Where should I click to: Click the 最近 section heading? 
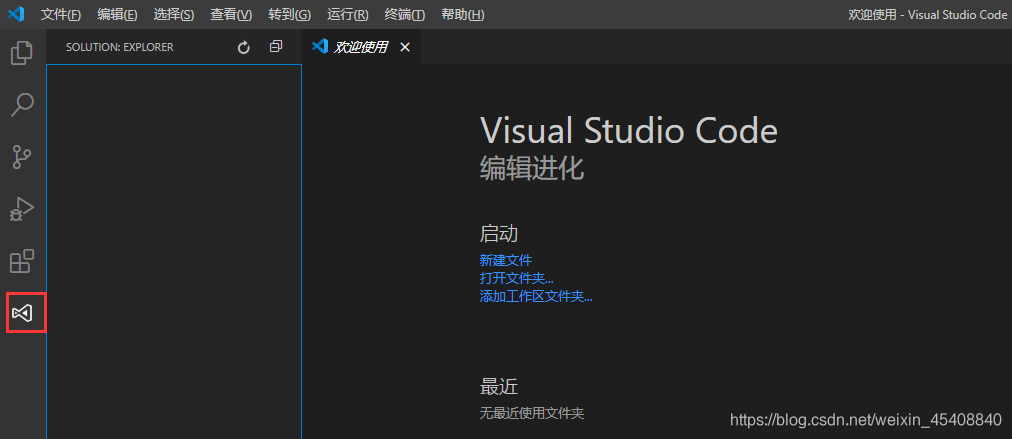pos(499,387)
